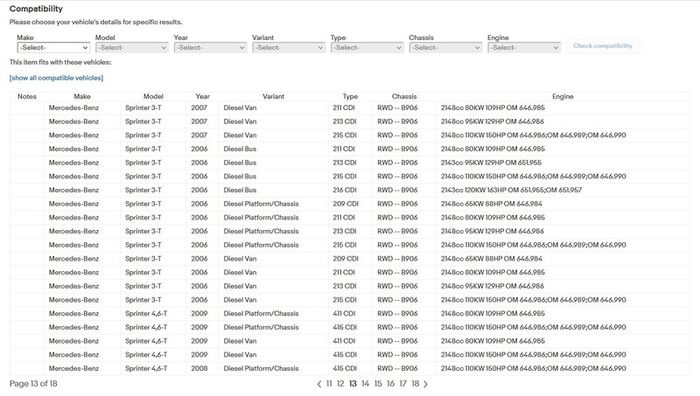Viewport: 700px width, 396px height.
Task: Go to next page arrow
Action: point(425,384)
